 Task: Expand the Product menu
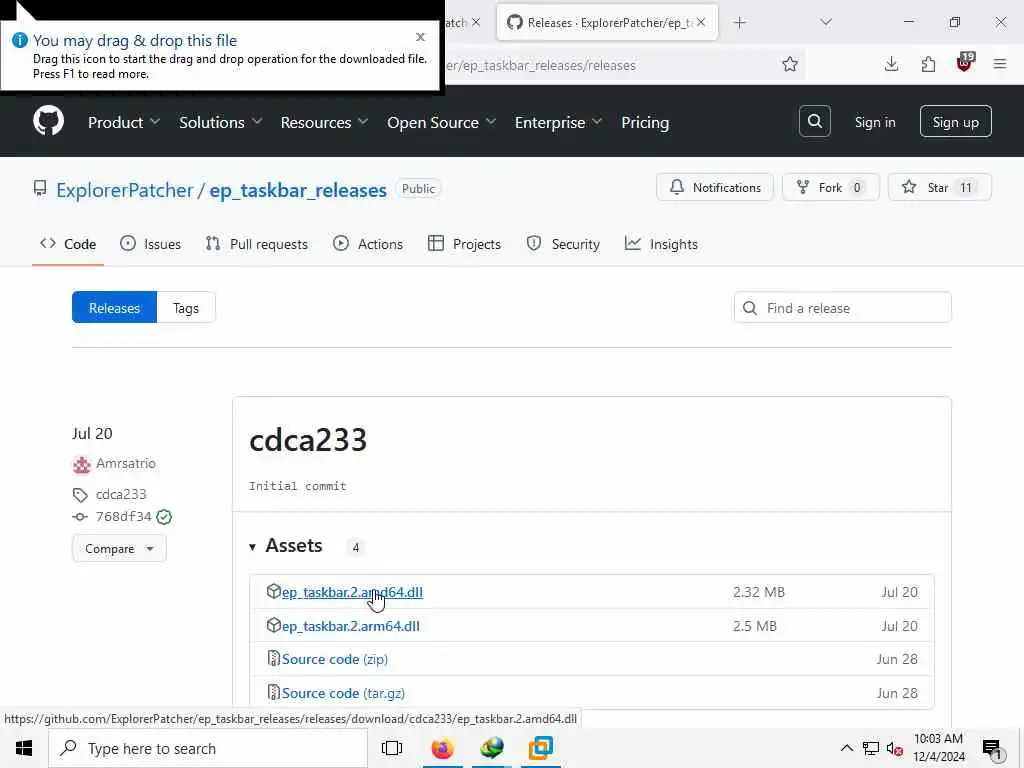coord(123,122)
